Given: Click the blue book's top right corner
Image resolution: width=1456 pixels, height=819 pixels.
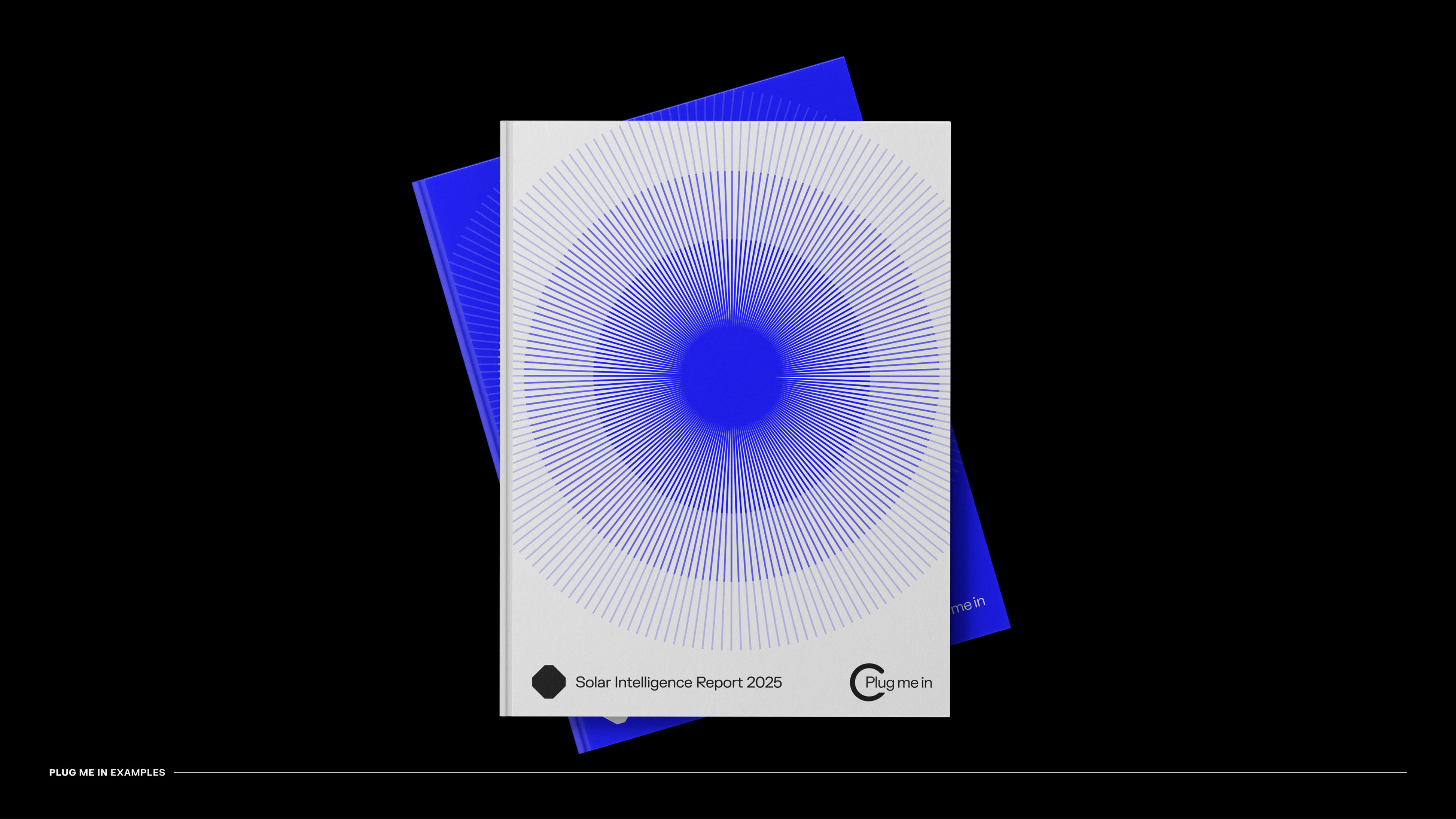Looking at the screenshot, I should (x=842, y=60).
